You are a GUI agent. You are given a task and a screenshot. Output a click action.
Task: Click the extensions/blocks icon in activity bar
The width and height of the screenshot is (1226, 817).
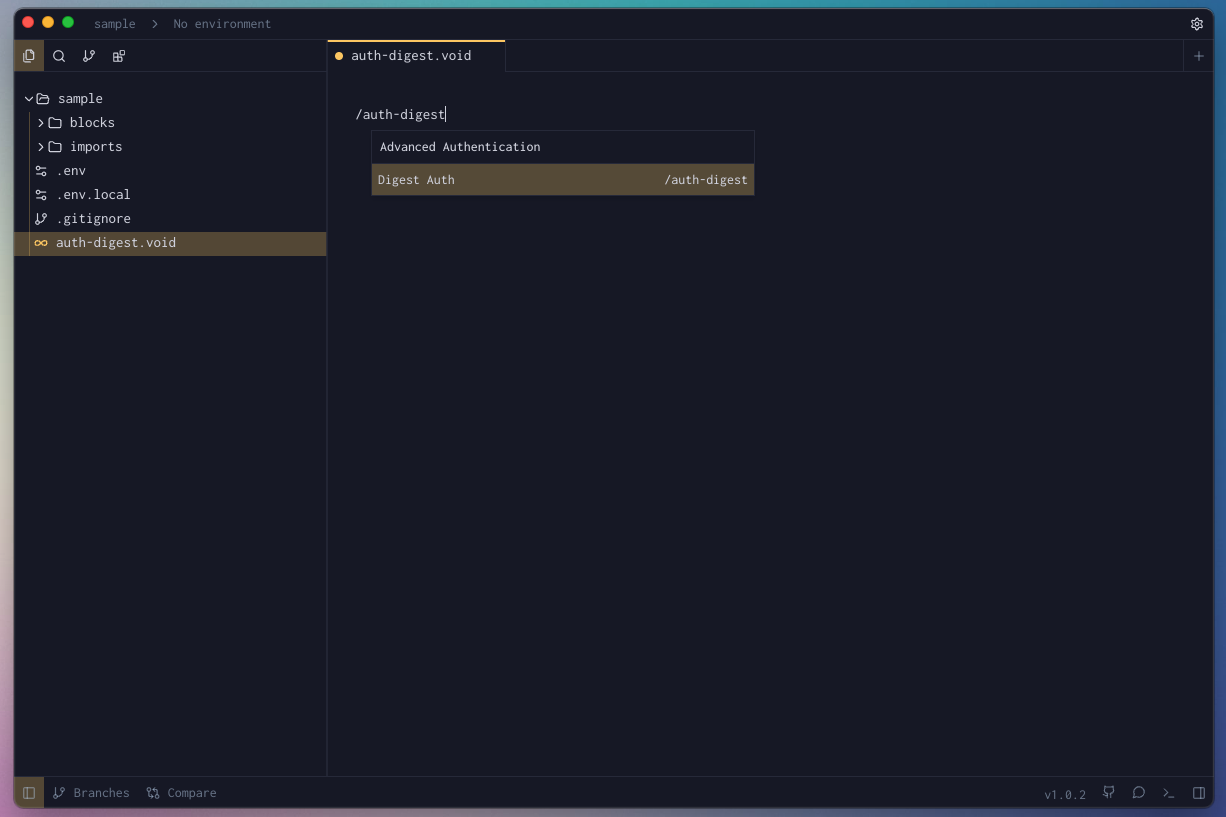tap(118, 56)
